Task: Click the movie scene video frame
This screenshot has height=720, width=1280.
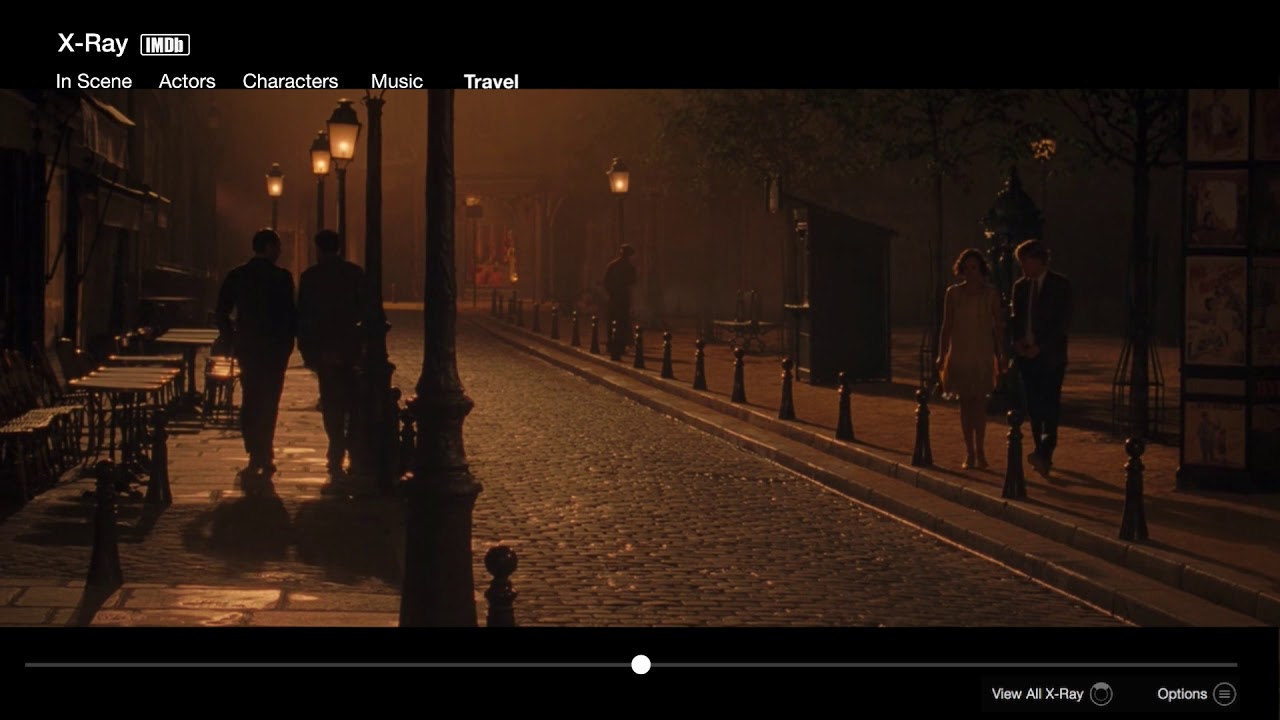Action: (x=640, y=358)
